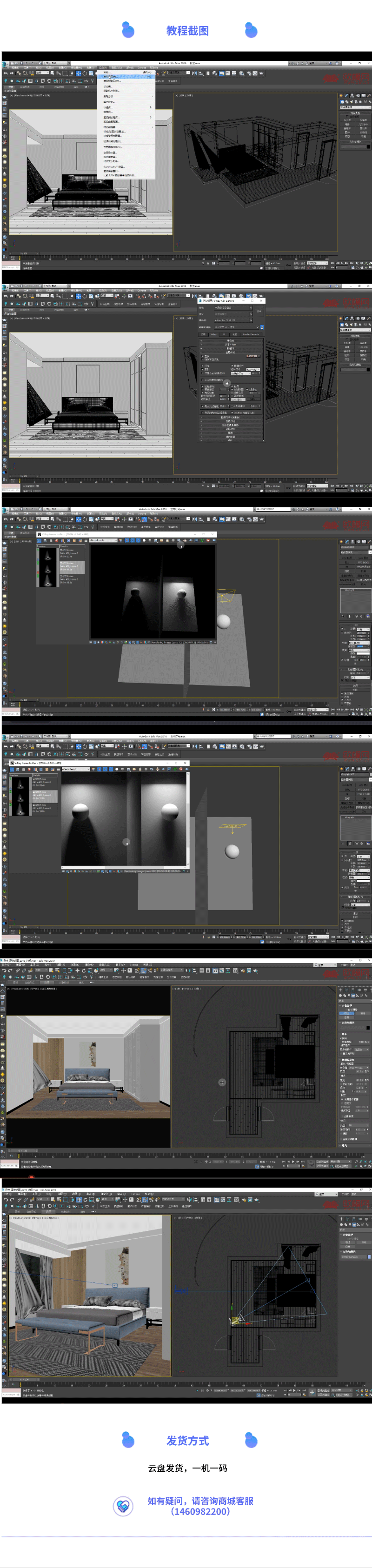Click the rendered two-sphere image in the 640x480 frame buffer
372x1568 pixels.
[153, 591]
